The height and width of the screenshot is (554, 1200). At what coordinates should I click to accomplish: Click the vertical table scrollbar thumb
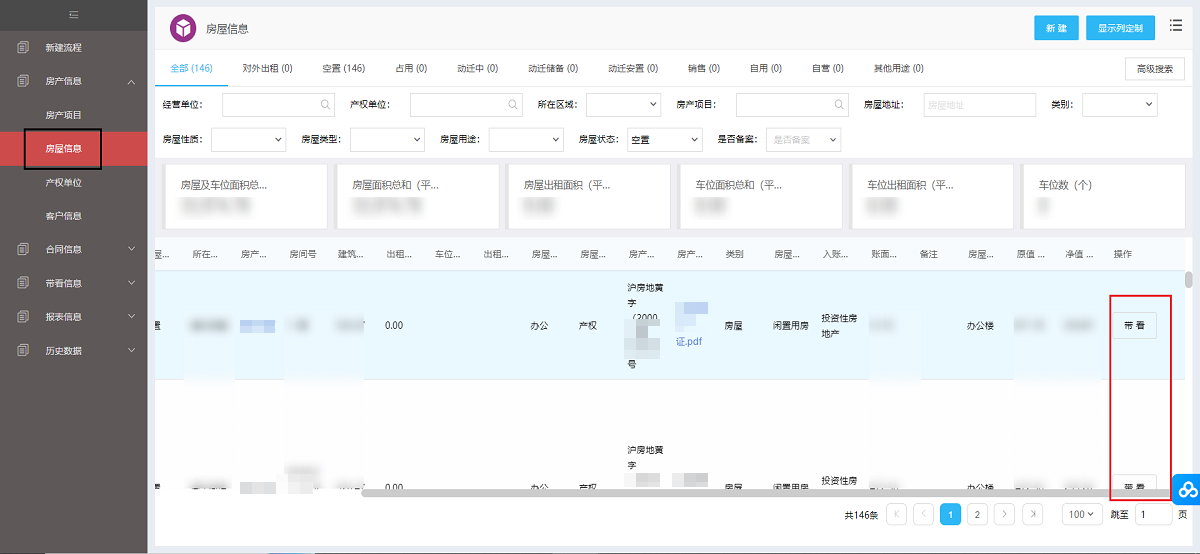pos(1188,279)
